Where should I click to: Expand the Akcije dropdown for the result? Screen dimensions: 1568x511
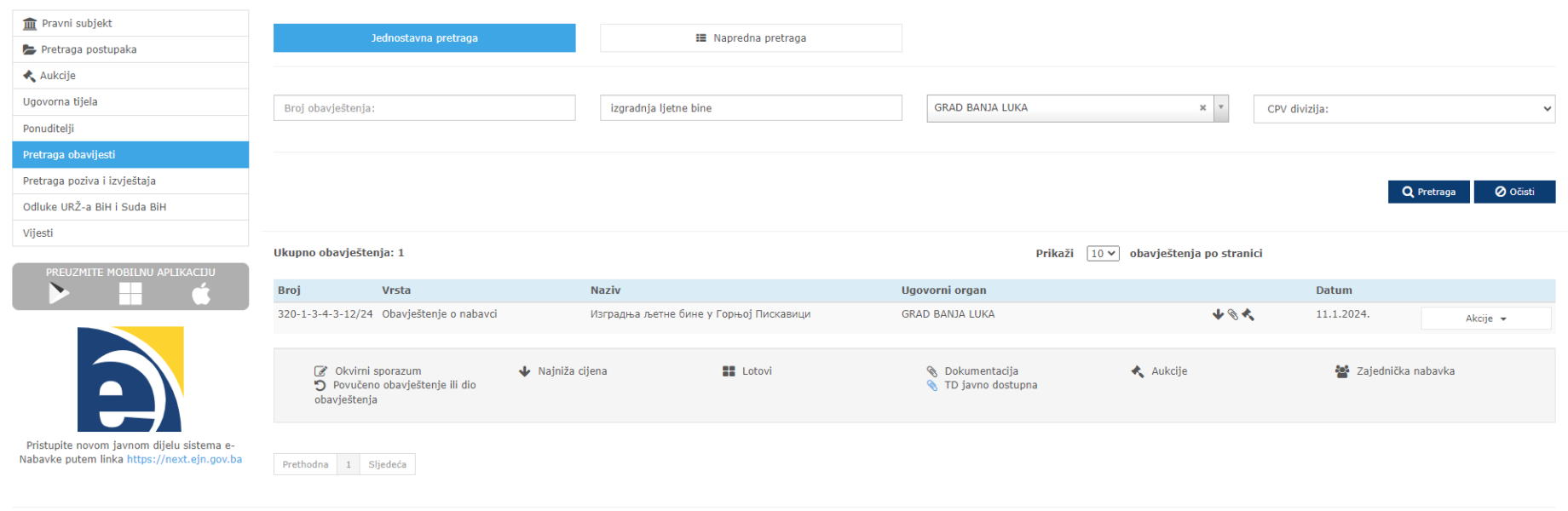point(1485,319)
